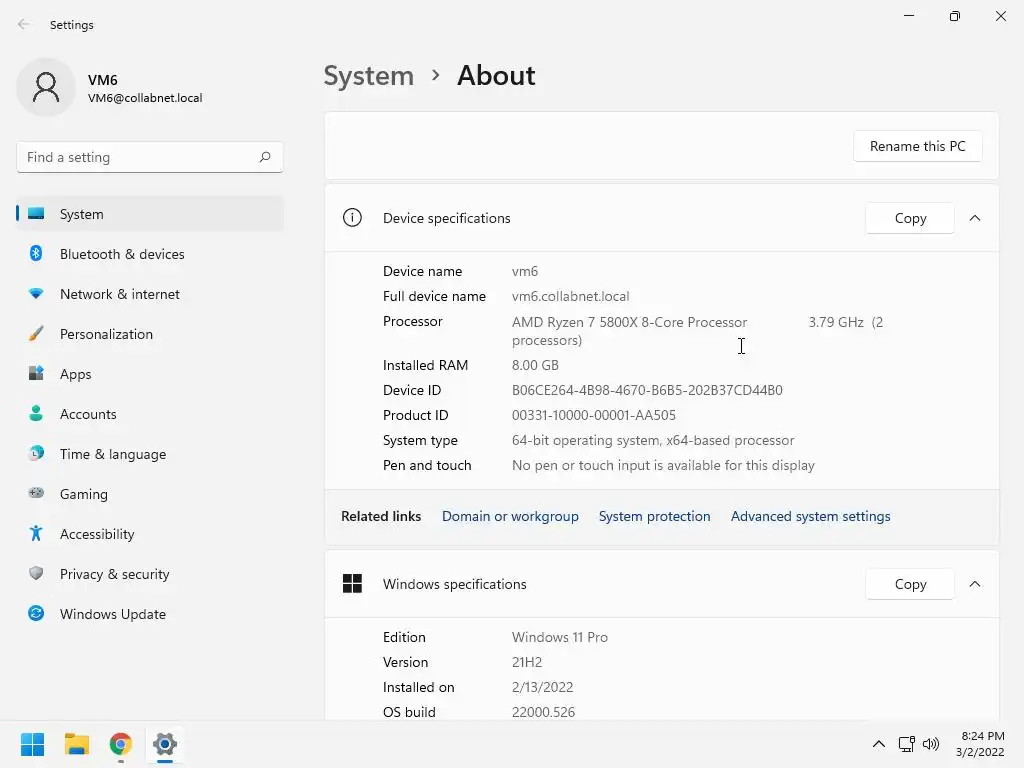Click the Windows Update sync icon
Viewport: 1024px width, 768px height.
coord(36,613)
